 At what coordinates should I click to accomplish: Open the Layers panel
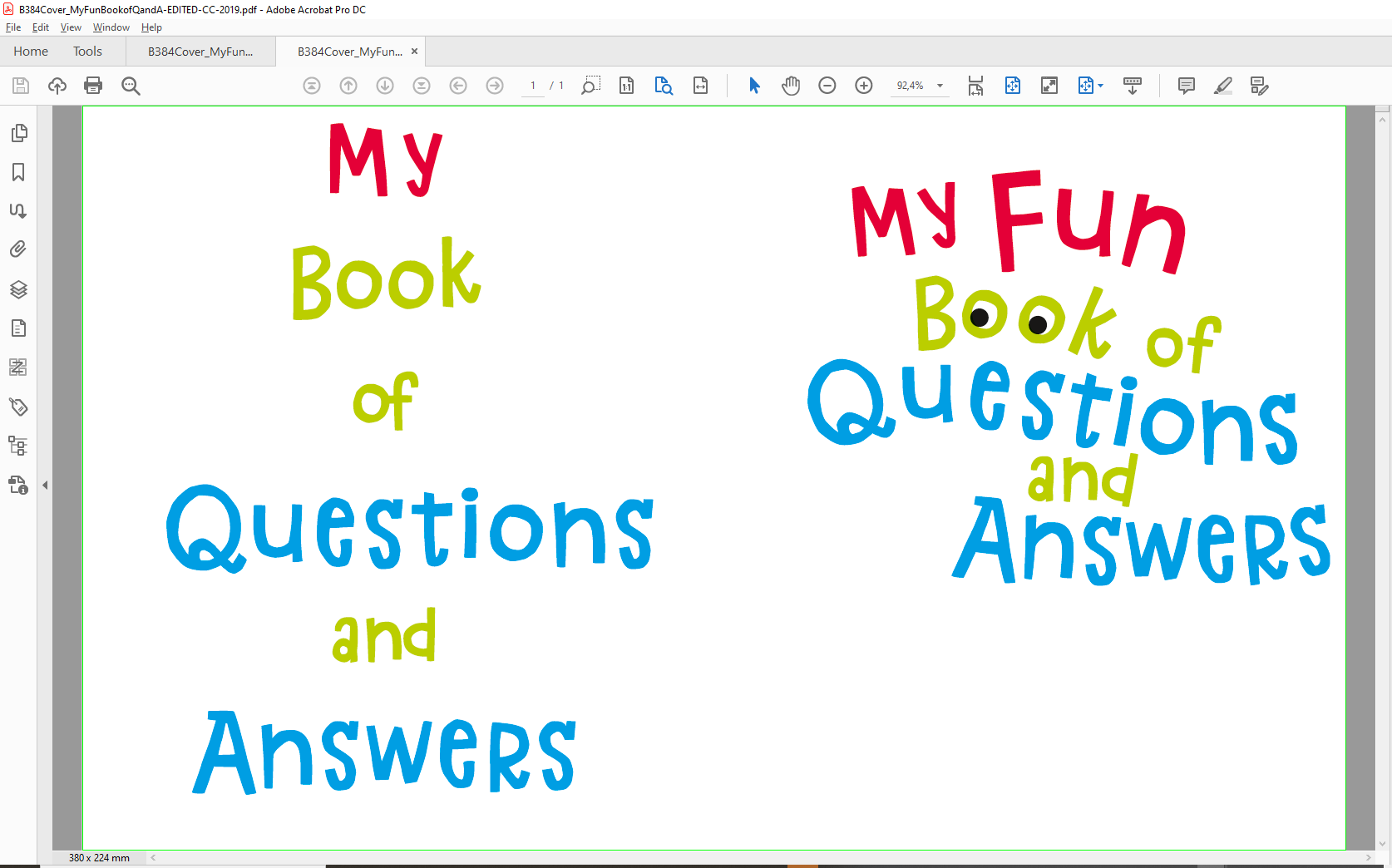(18, 289)
